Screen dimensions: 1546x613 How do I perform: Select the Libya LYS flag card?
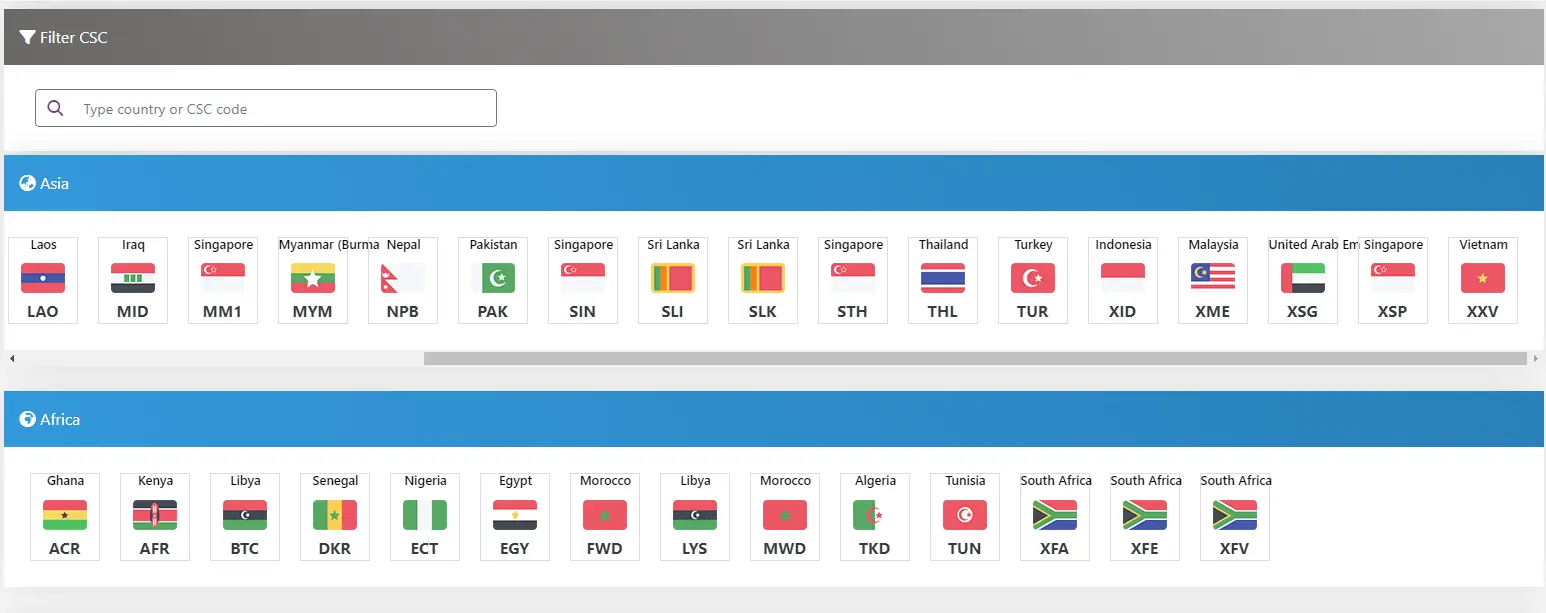tap(695, 517)
